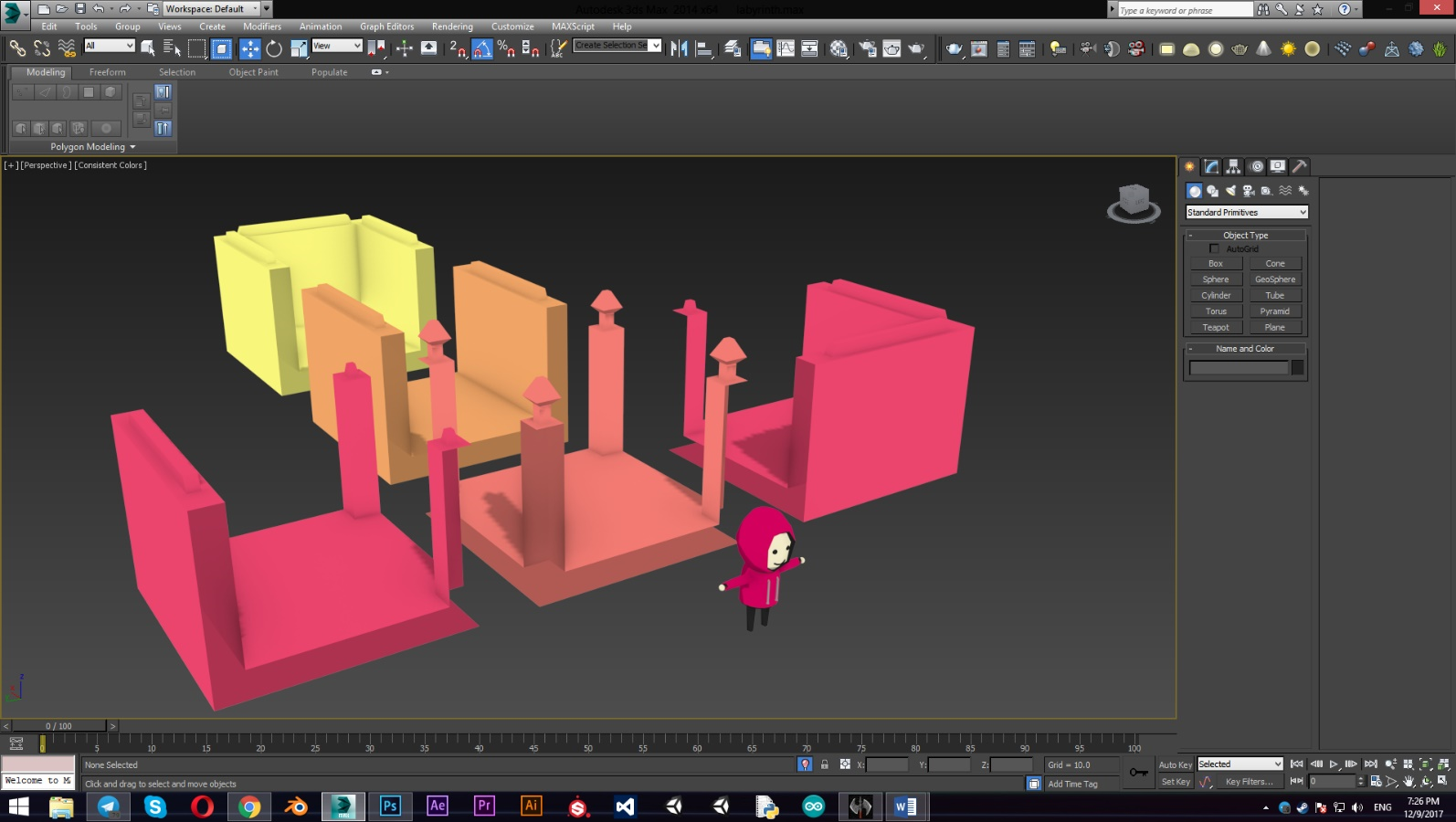Toggle Auto Key animation mode

(x=1175, y=764)
